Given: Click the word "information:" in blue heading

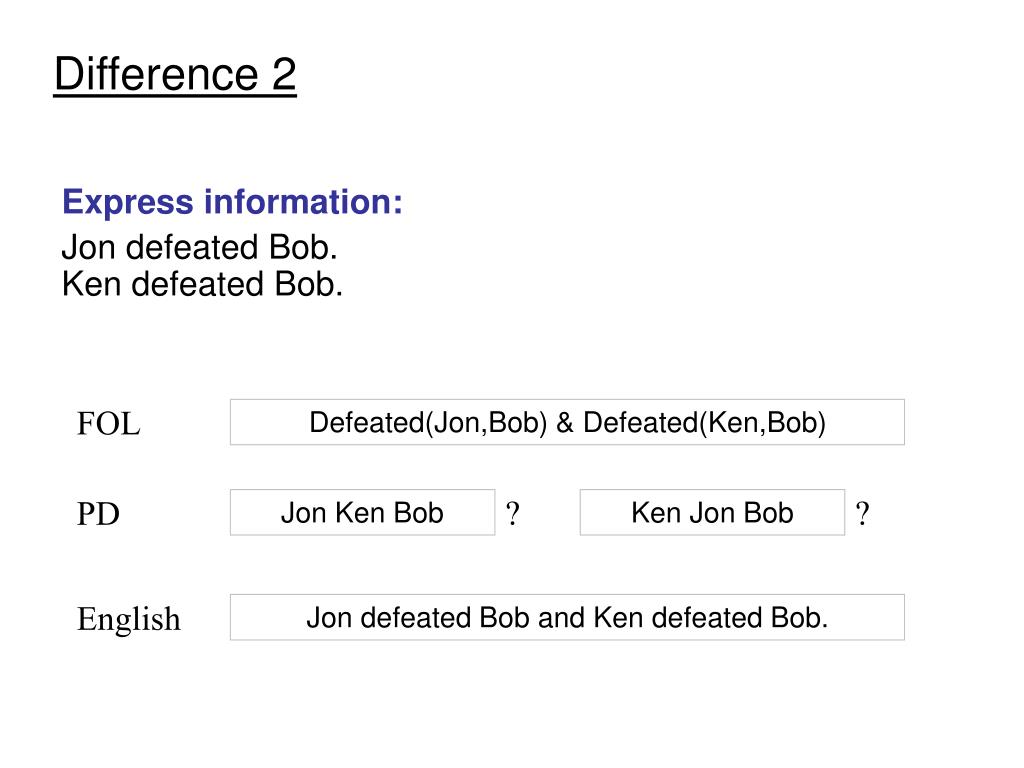Looking at the screenshot, I should [303, 203].
